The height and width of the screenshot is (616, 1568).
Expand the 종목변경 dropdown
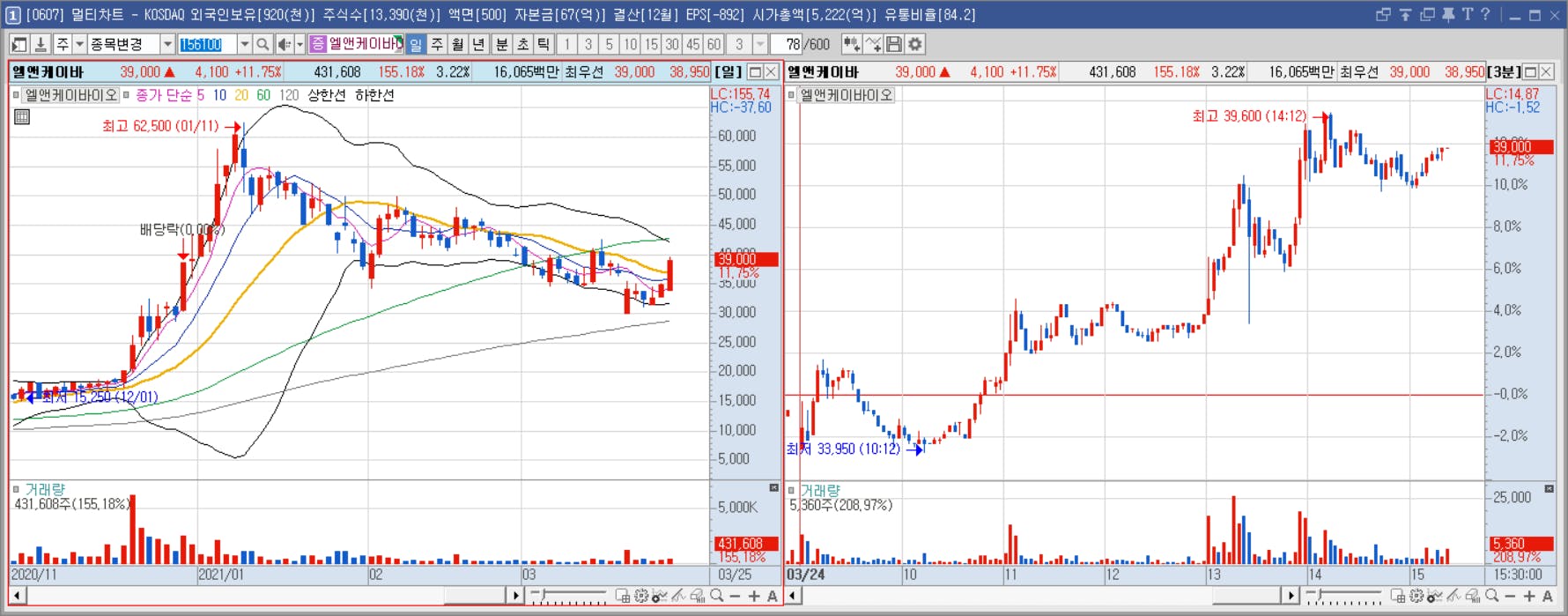point(166,44)
